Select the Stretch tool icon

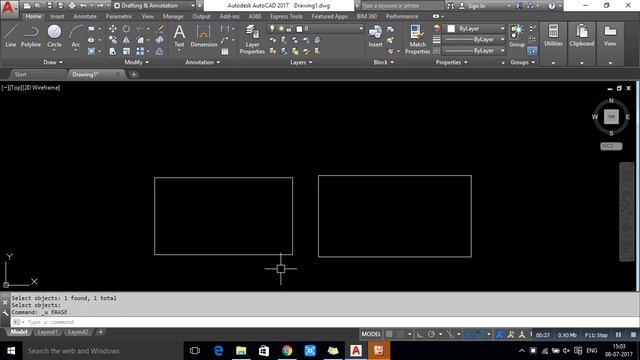pyautogui.click(x=113, y=51)
